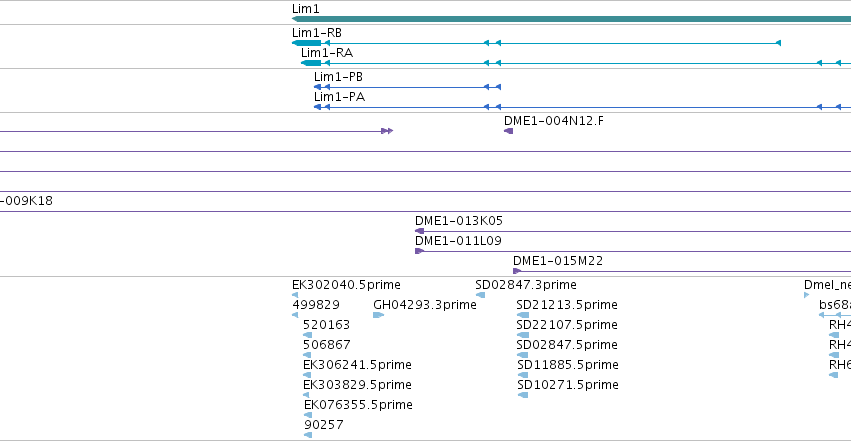Viewport: 851px width, 441px height.
Task: Open the DME1-004N12.F feature label
Action: coord(554,120)
